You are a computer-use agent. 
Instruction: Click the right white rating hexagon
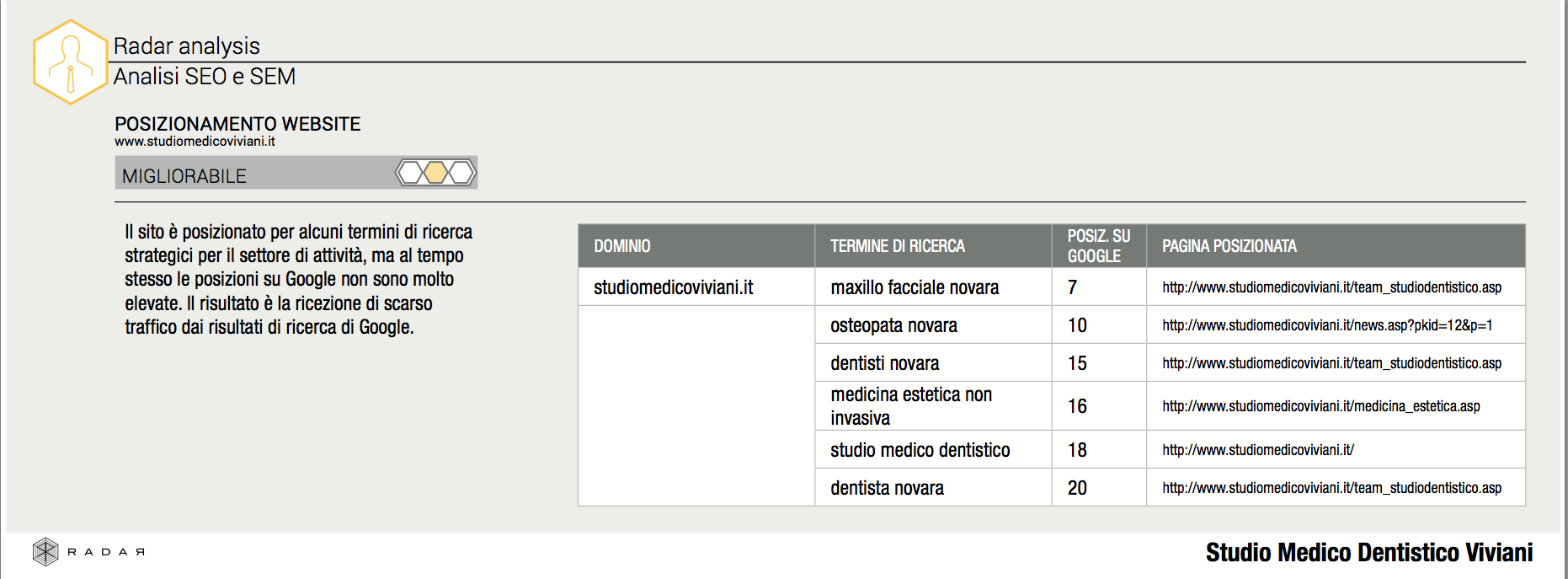(x=461, y=173)
